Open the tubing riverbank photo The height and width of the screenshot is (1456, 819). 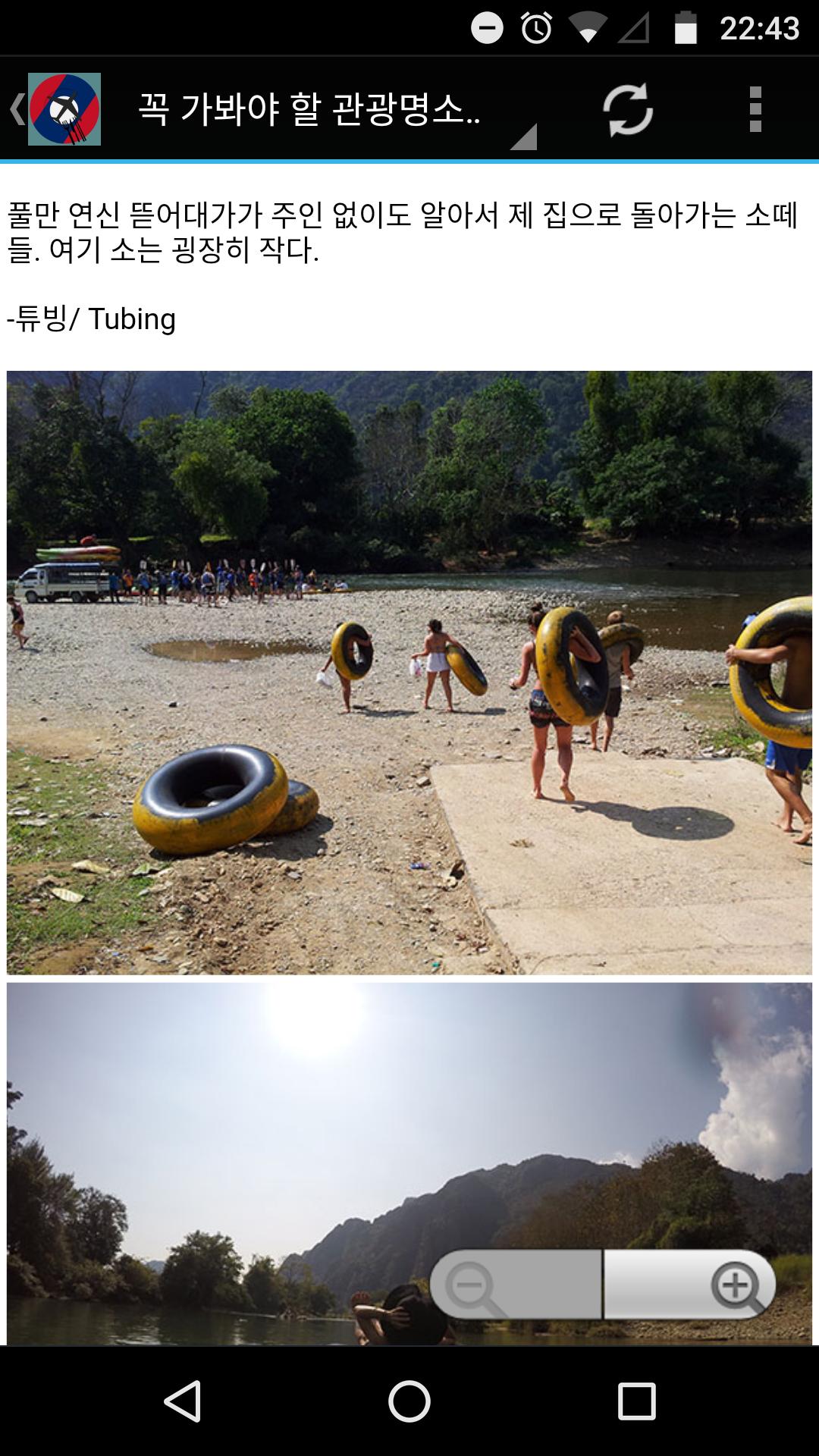point(409,673)
